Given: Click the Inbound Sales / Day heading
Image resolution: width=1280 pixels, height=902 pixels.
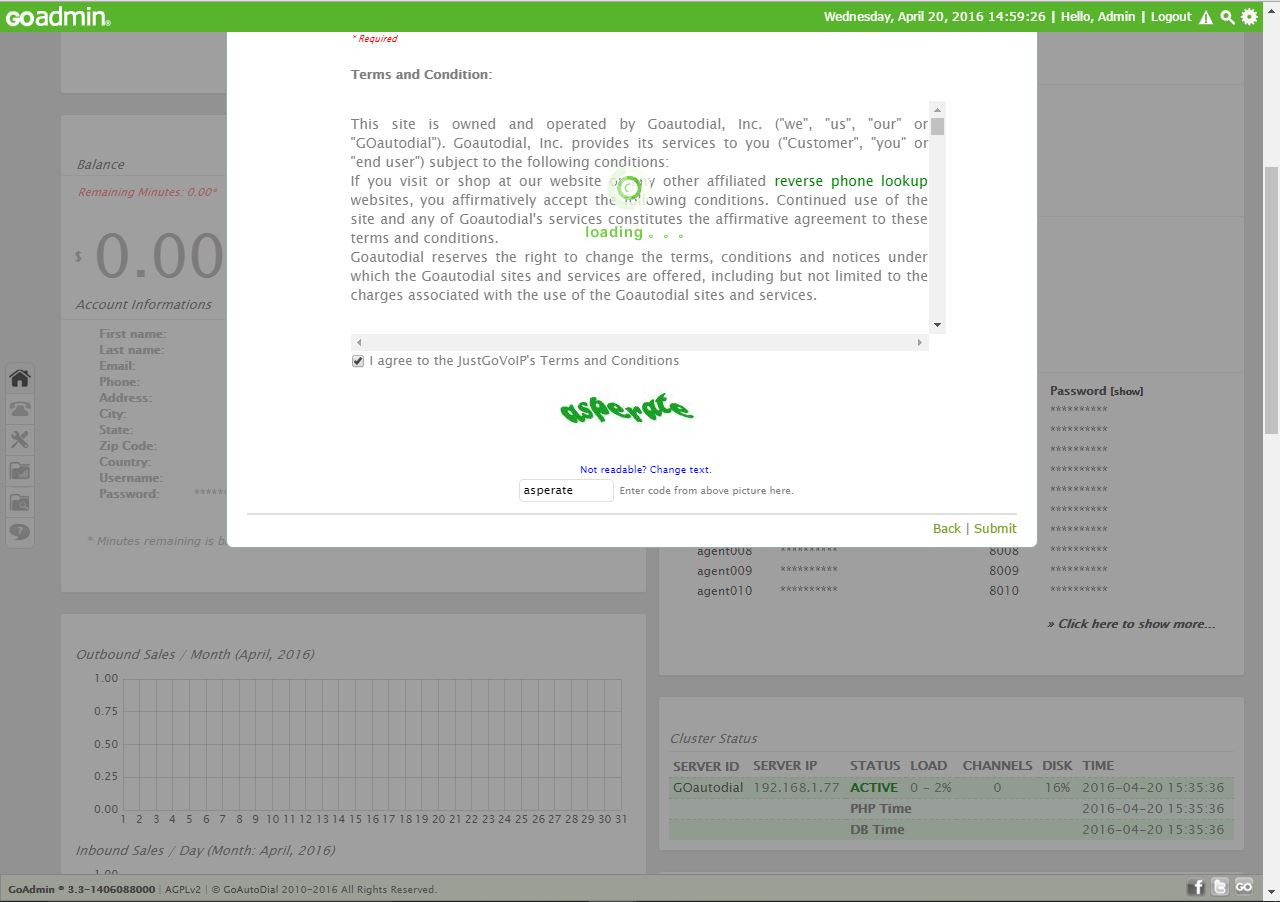Looking at the screenshot, I should [205, 851].
